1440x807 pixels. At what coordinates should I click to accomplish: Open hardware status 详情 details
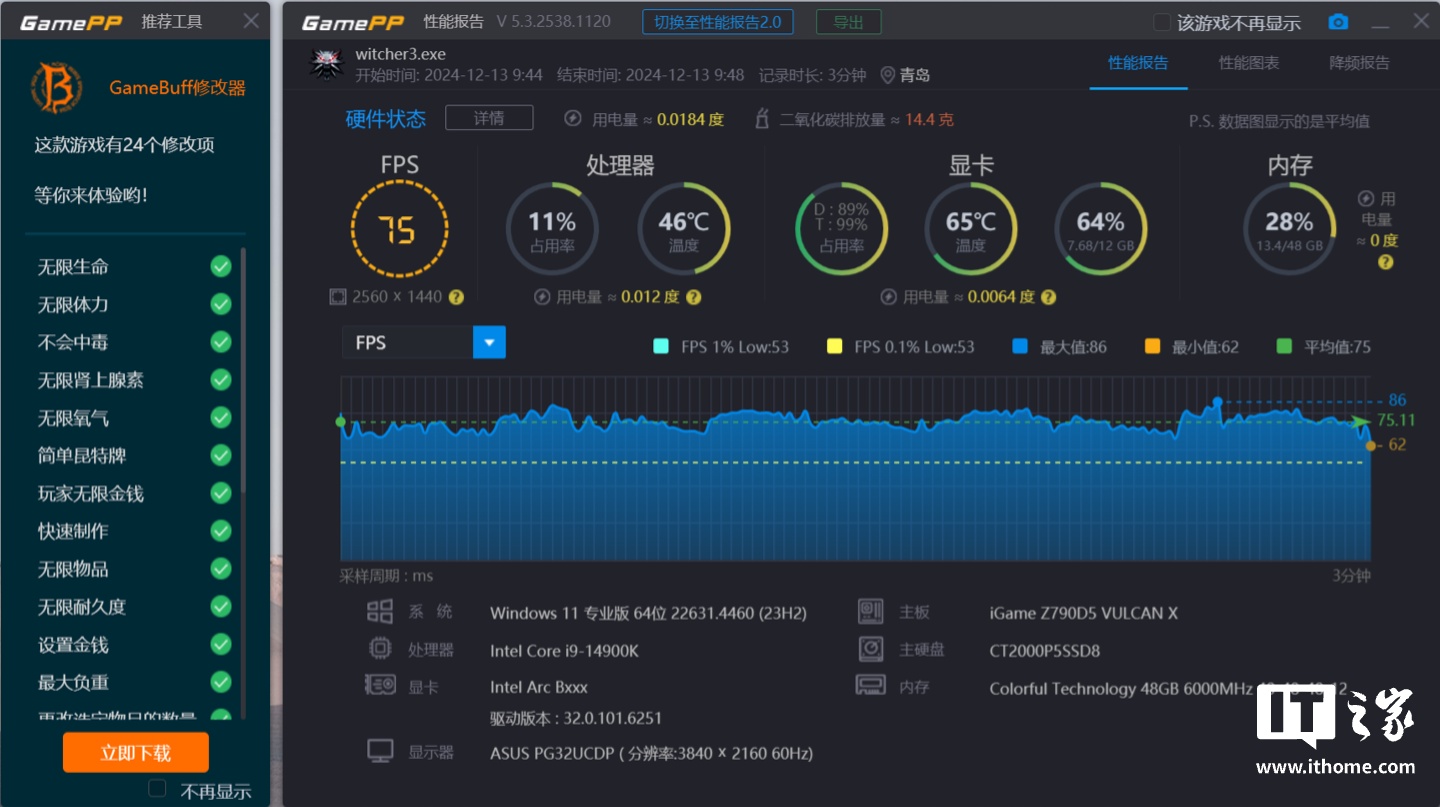click(489, 118)
